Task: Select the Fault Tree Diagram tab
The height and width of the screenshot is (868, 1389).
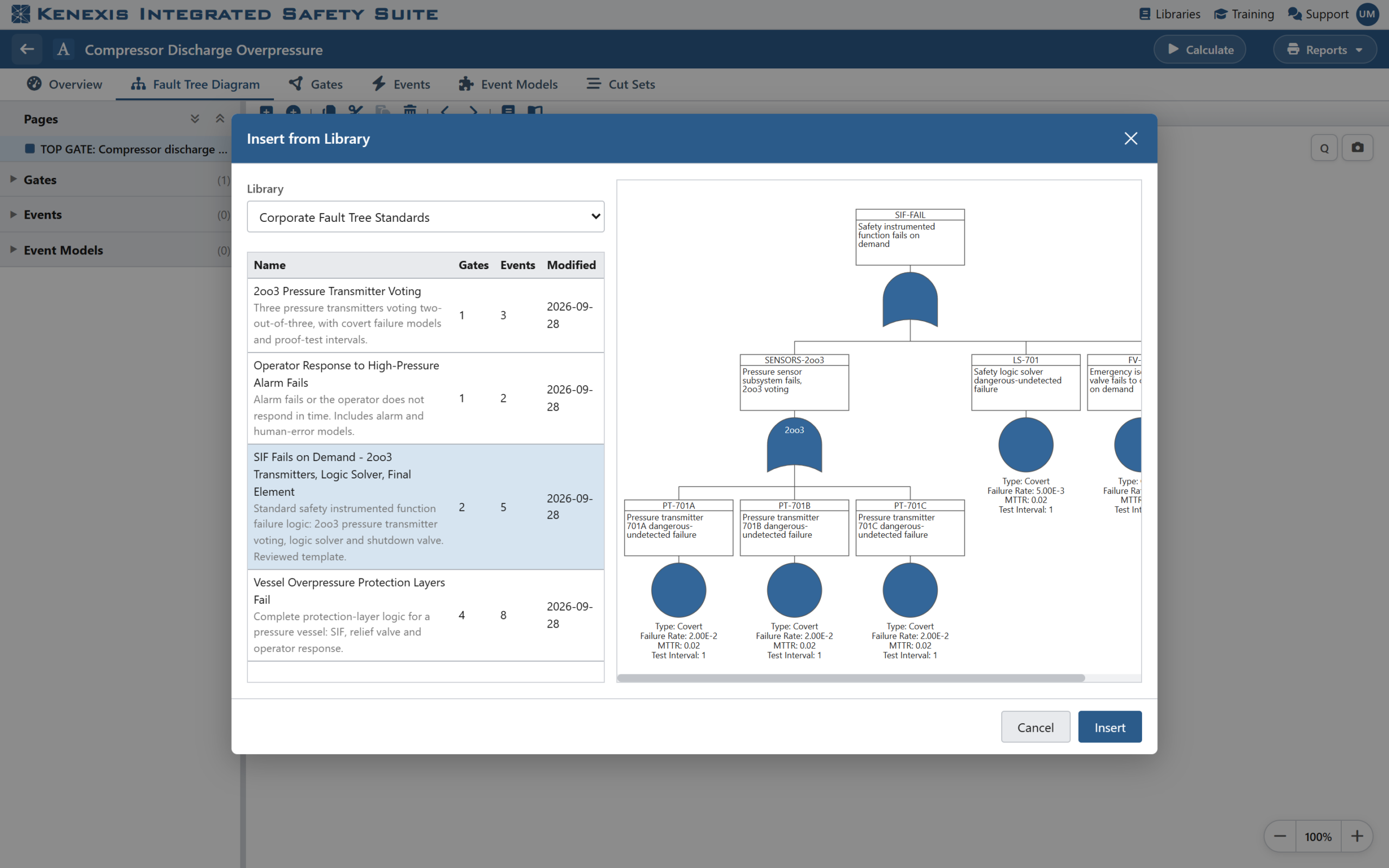Action: click(x=195, y=84)
